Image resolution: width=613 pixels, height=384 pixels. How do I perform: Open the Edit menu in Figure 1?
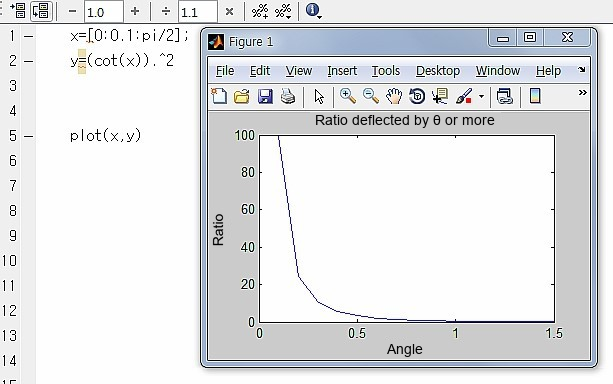point(260,71)
